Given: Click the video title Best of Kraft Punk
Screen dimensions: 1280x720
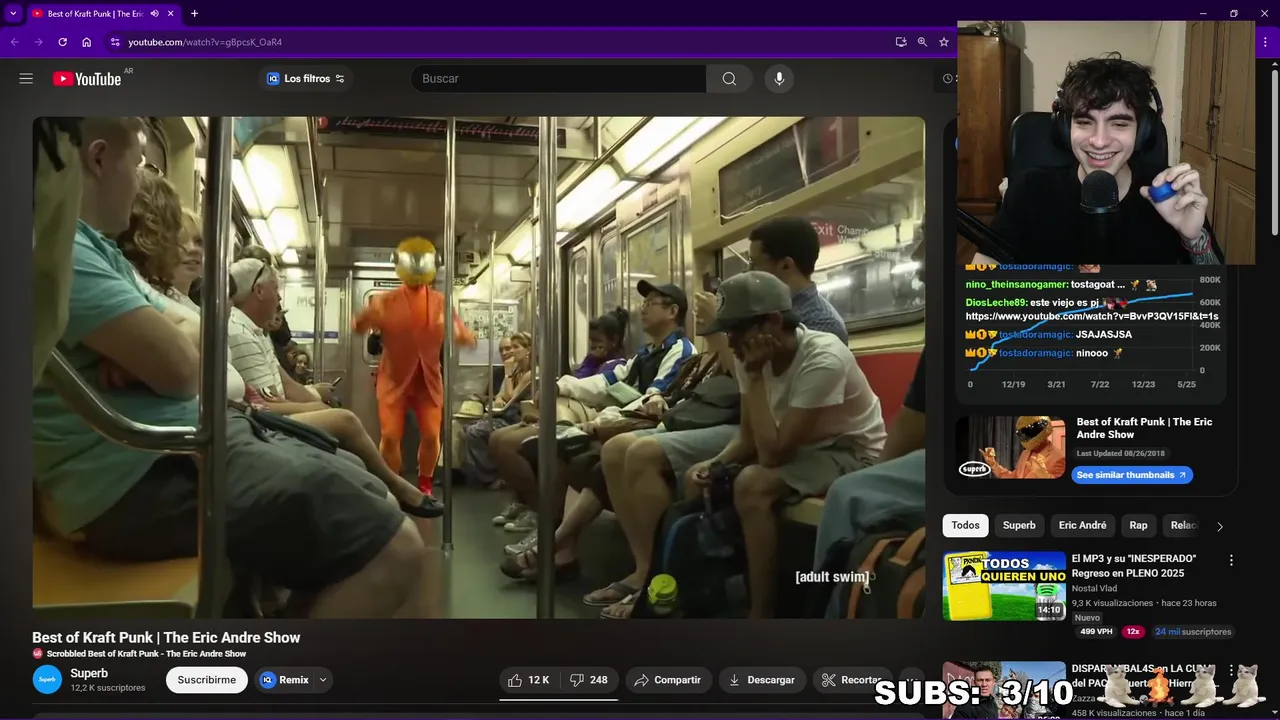Looking at the screenshot, I should [x=166, y=637].
